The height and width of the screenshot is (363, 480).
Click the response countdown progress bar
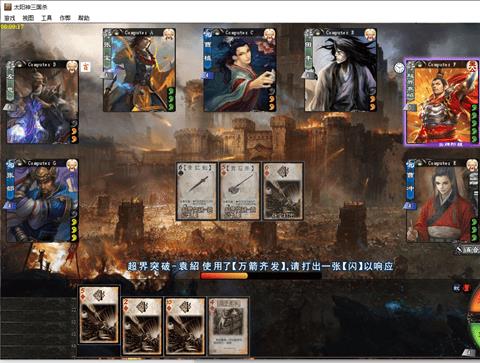click(x=261, y=276)
